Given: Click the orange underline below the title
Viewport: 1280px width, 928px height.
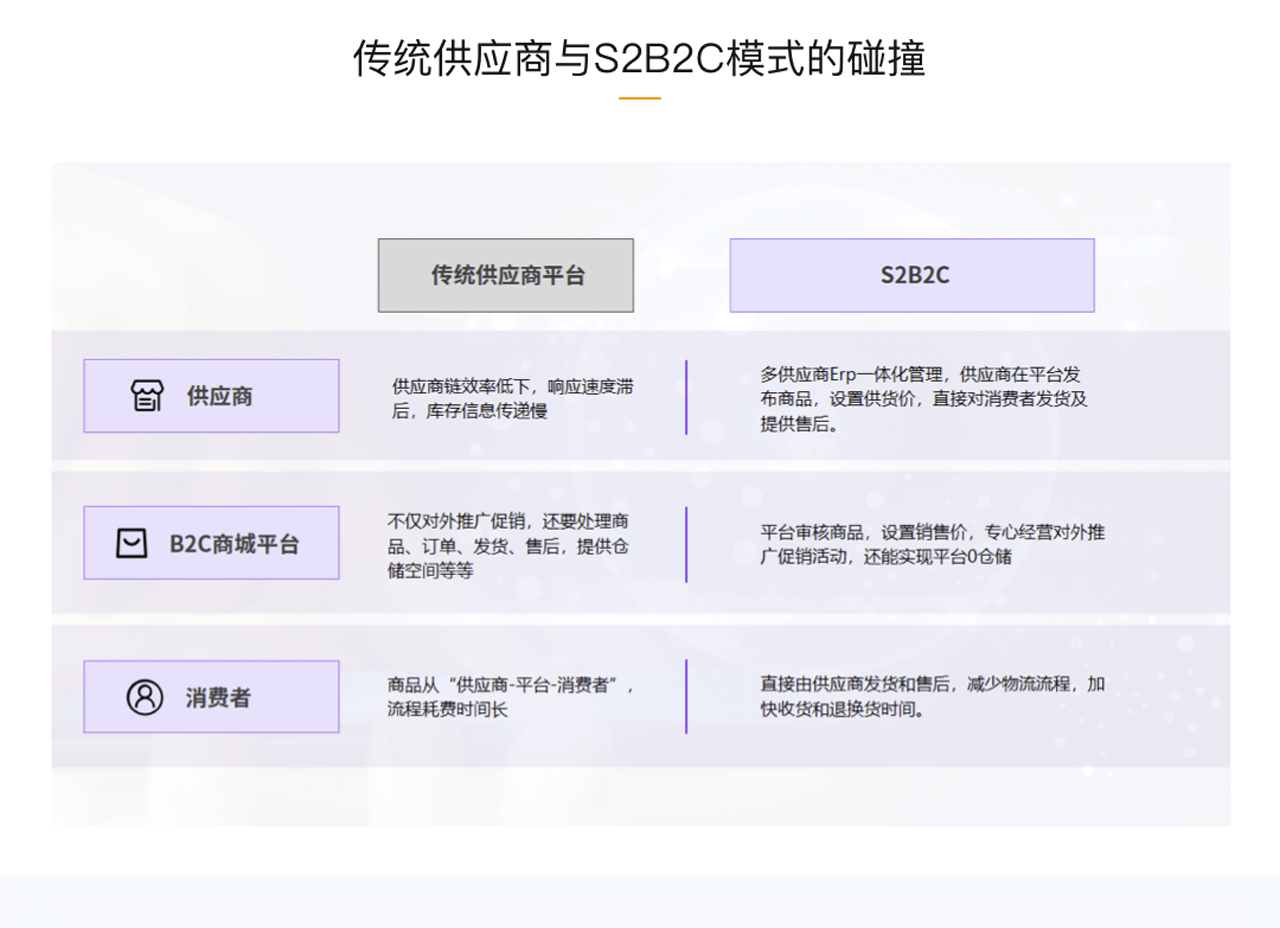Looking at the screenshot, I should coord(640,98).
